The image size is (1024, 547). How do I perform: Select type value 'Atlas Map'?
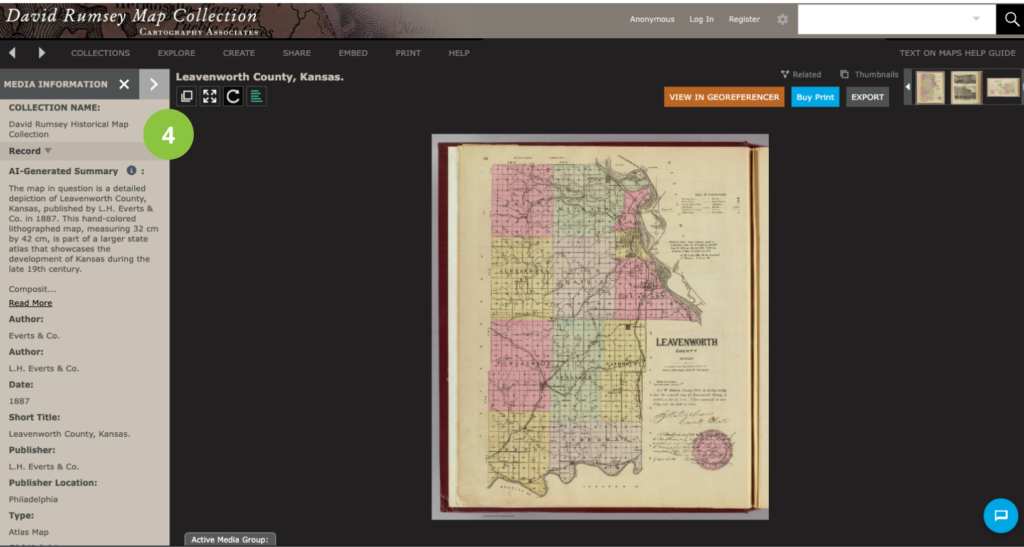[x=29, y=532]
